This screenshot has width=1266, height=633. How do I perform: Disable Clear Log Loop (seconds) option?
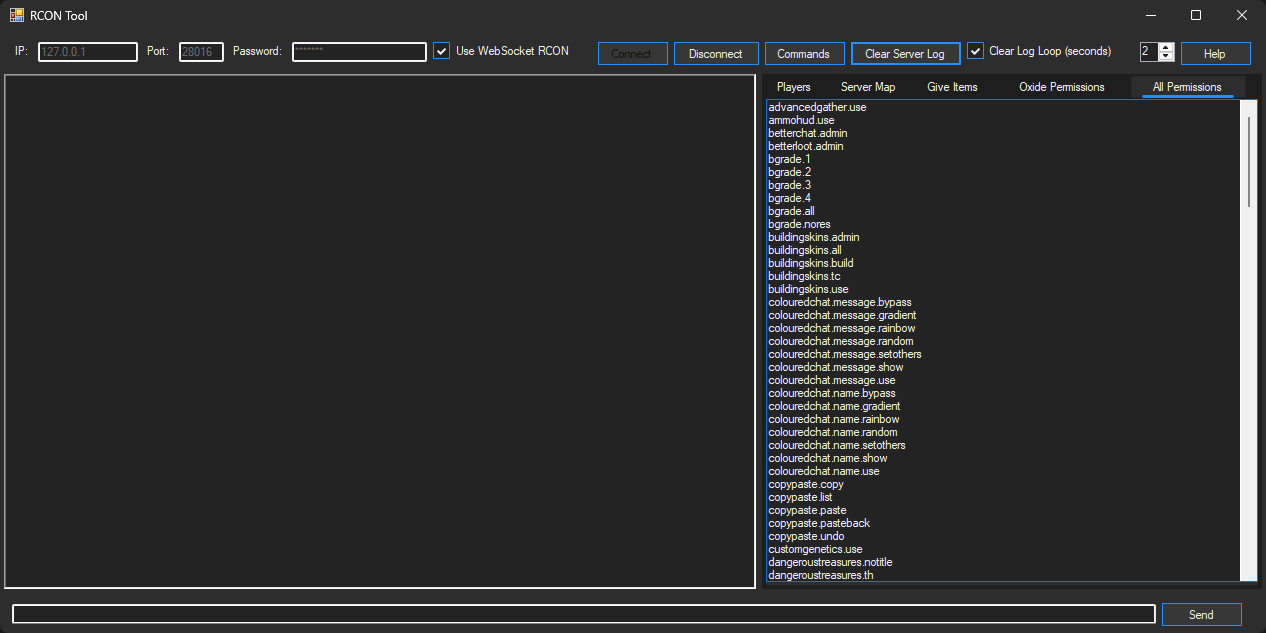[x=975, y=50]
